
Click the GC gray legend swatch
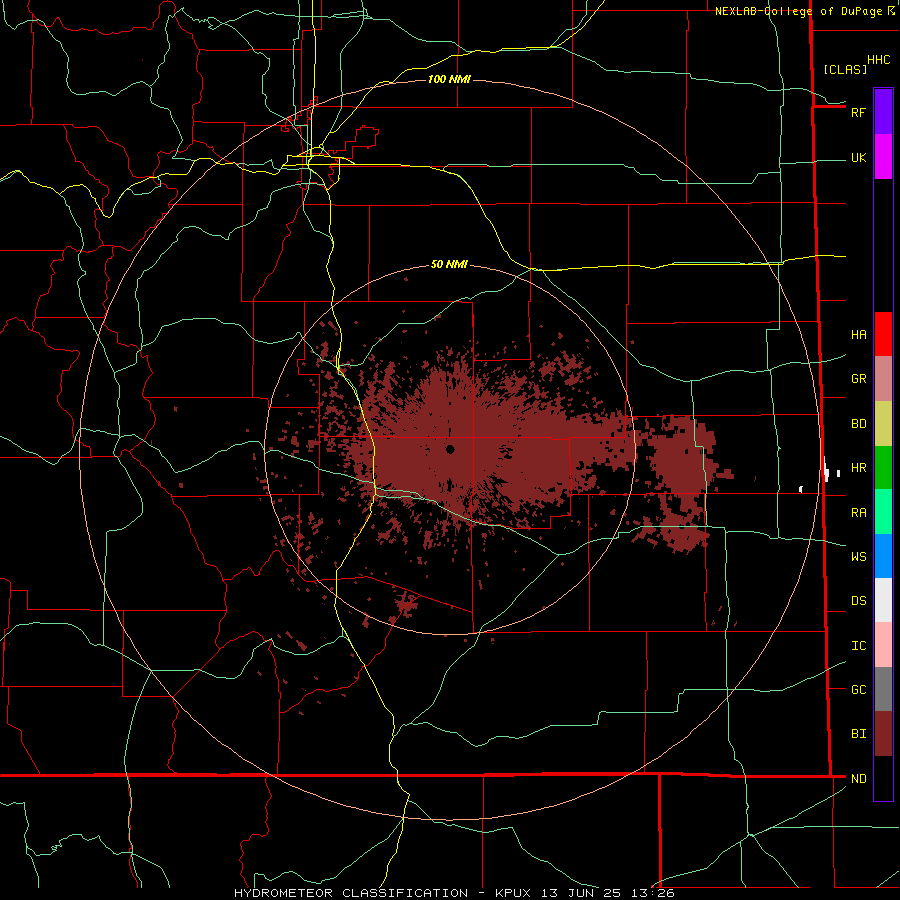(x=883, y=689)
